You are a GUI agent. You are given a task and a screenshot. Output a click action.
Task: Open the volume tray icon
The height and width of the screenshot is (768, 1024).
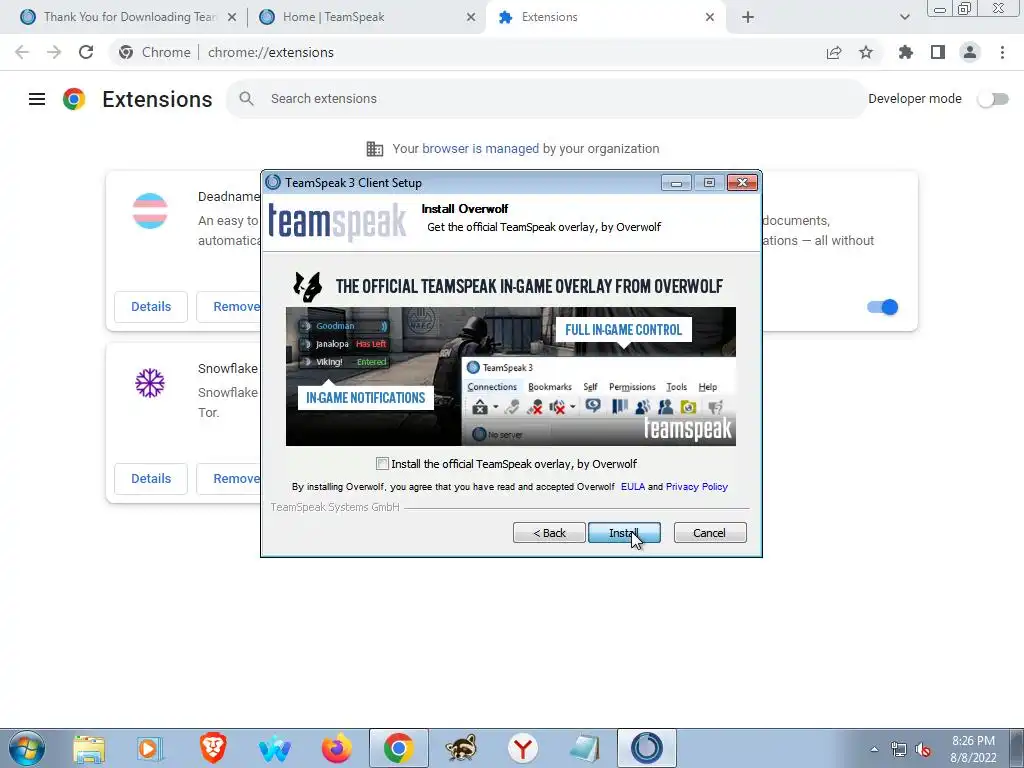(x=923, y=749)
